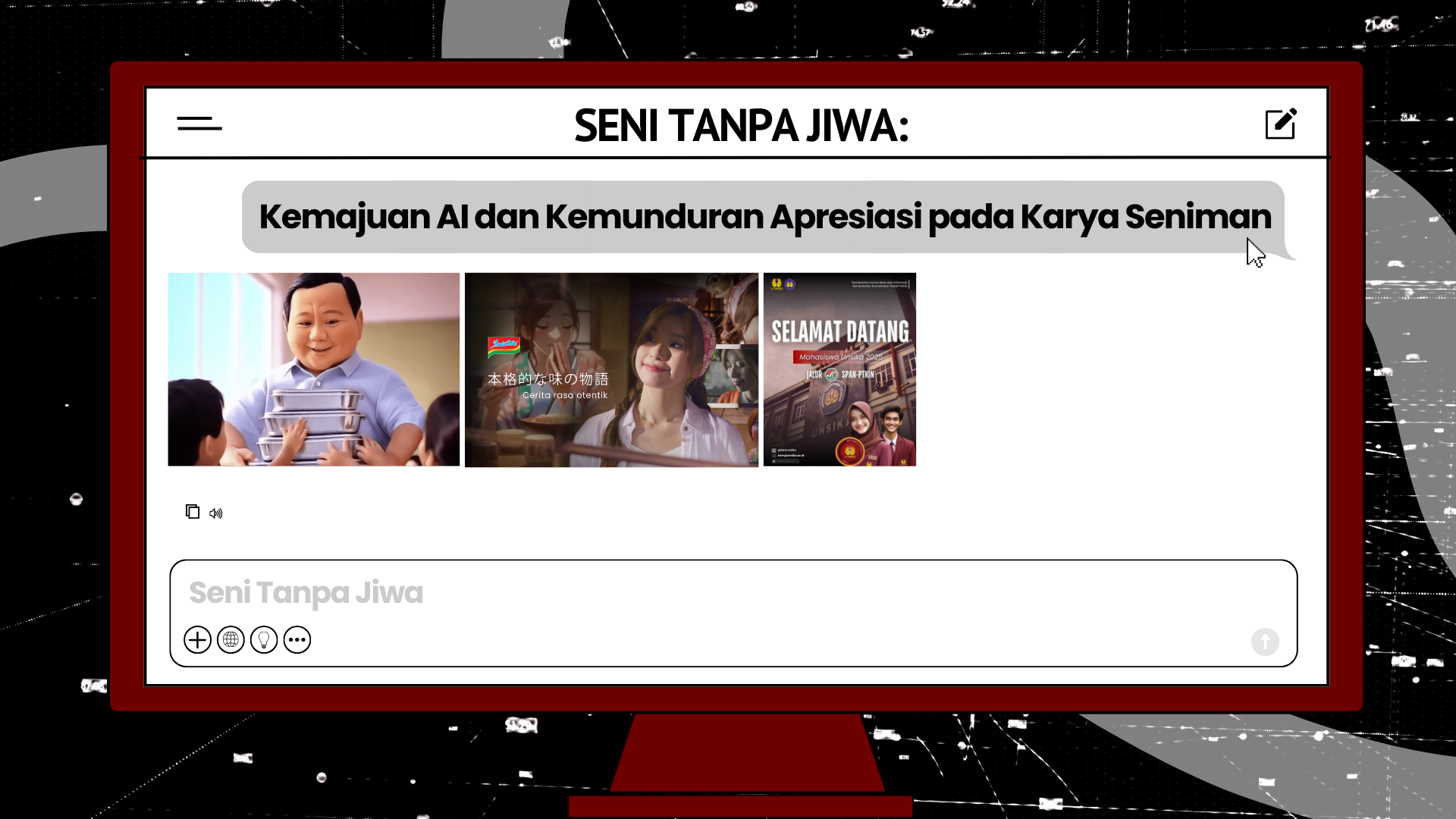Click the Japanese caption text in the ad
Screen dimensions: 1456x819
(x=548, y=379)
